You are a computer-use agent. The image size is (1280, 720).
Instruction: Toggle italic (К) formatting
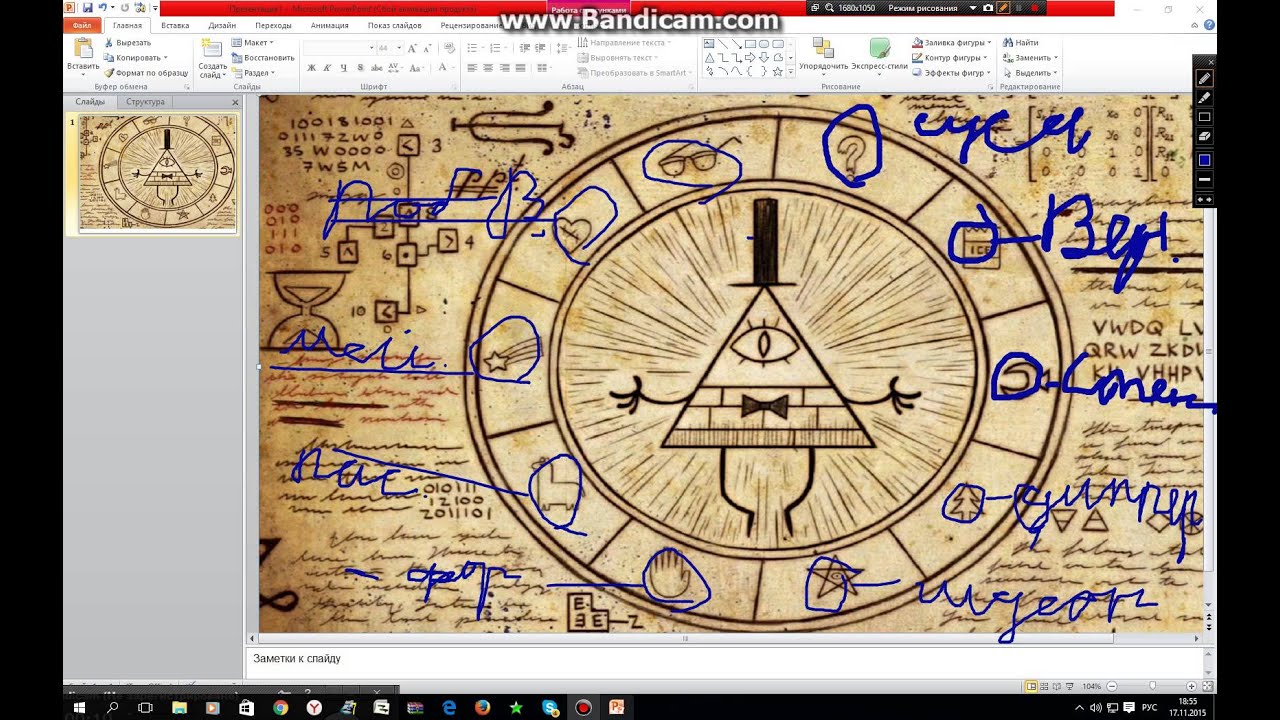coord(328,68)
